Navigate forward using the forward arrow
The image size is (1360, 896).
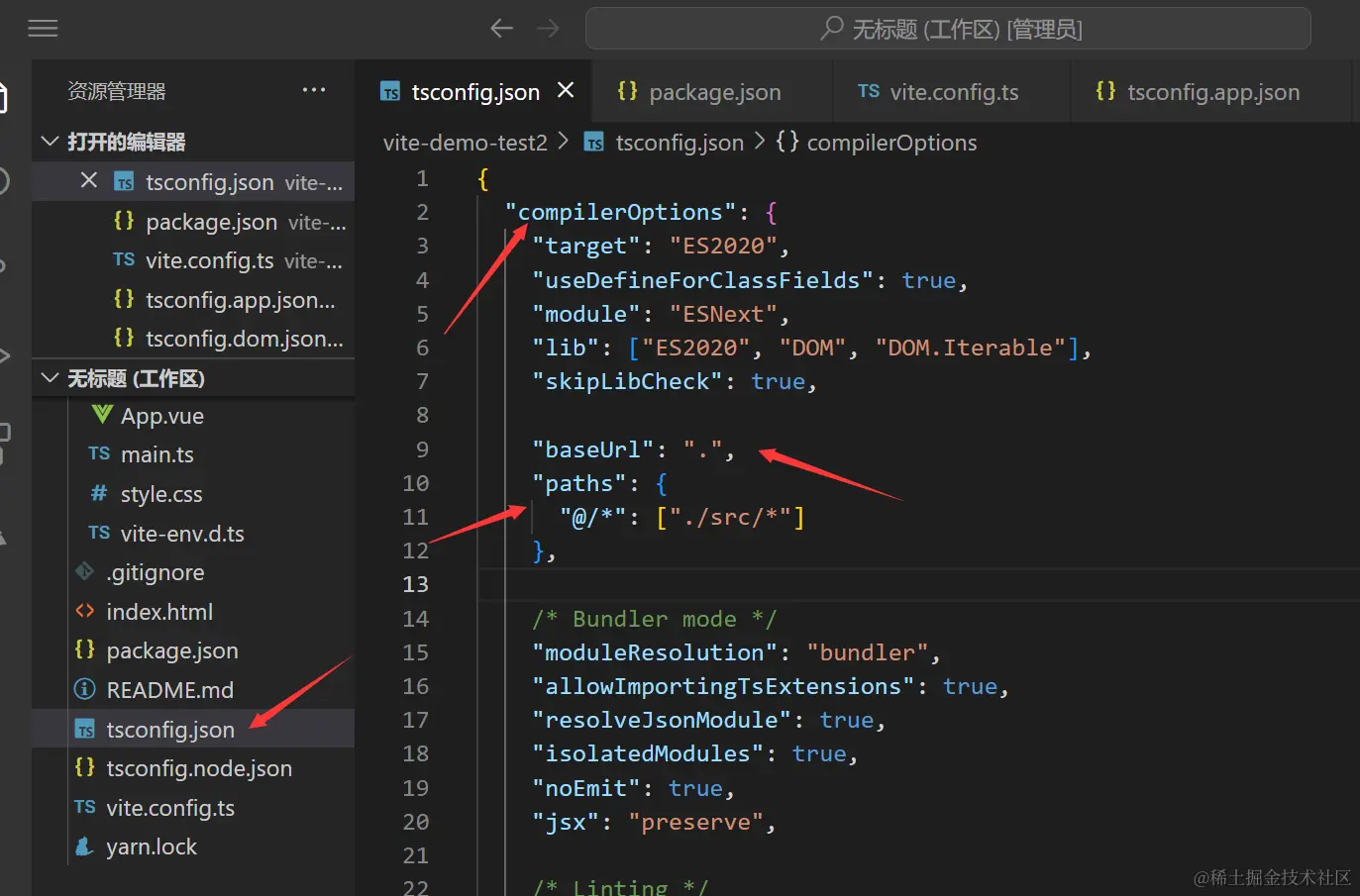[548, 28]
